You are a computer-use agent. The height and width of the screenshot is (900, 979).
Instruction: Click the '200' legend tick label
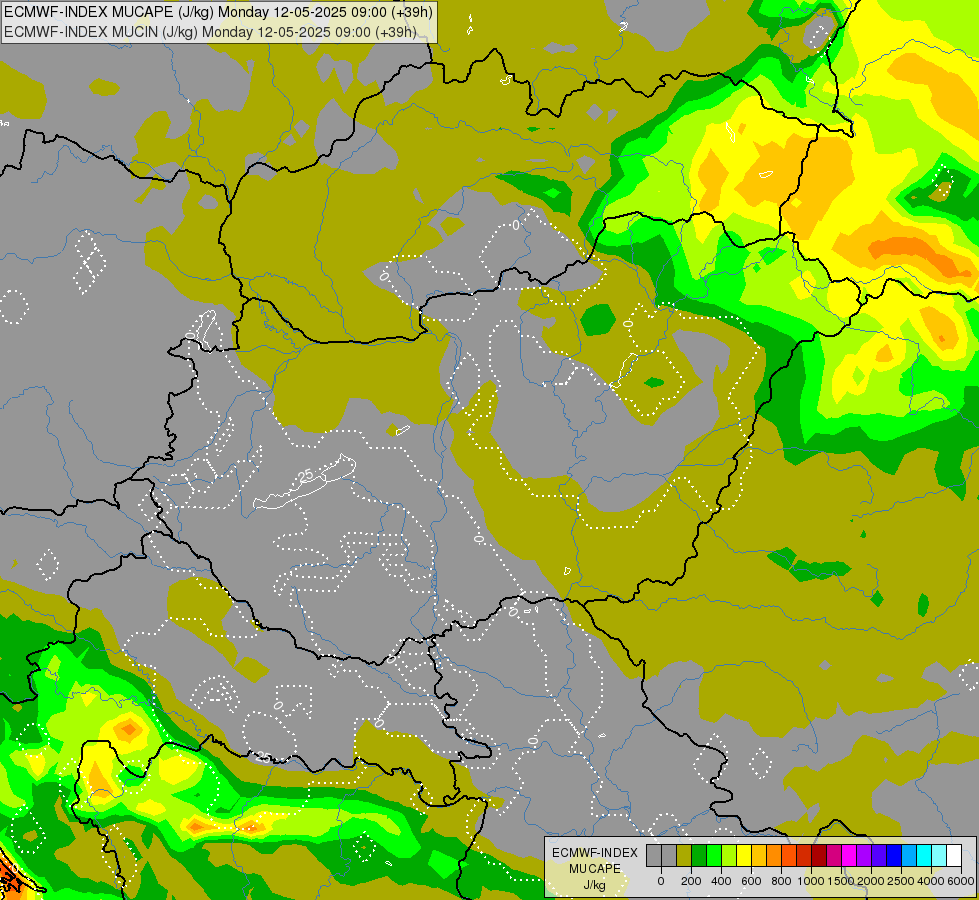691,881
